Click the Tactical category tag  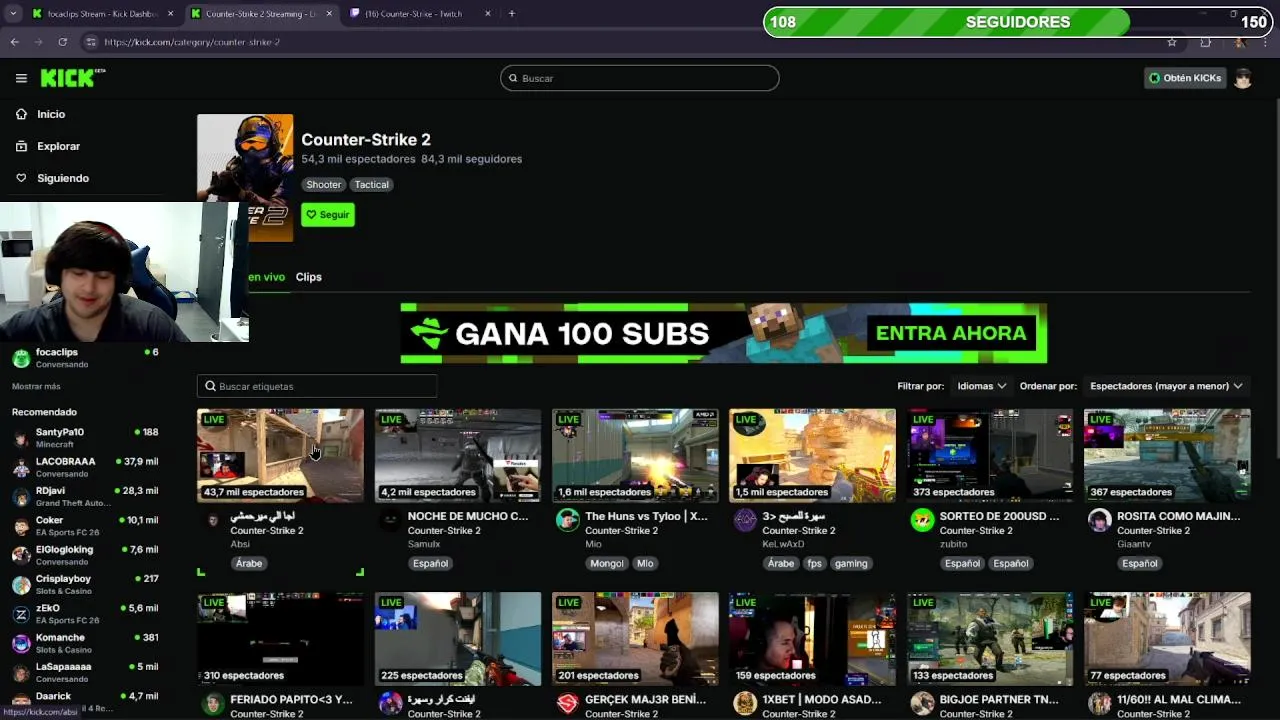click(371, 184)
